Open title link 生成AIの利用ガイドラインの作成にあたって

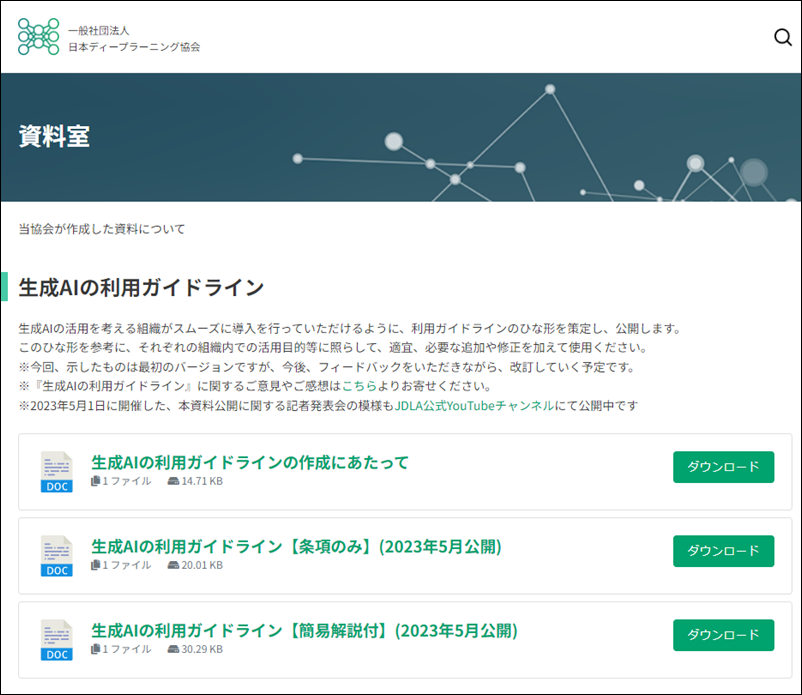[x=250, y=462]
